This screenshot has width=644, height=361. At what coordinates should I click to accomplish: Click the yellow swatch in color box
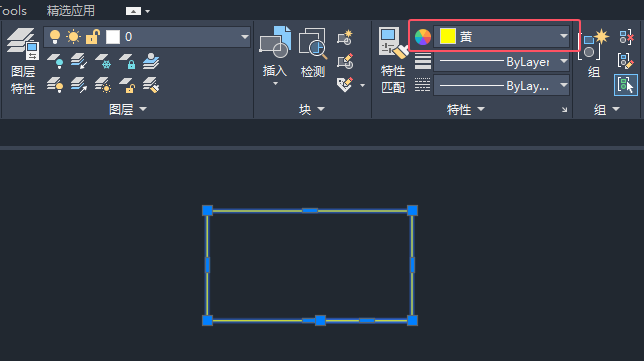tap(448, 37)
